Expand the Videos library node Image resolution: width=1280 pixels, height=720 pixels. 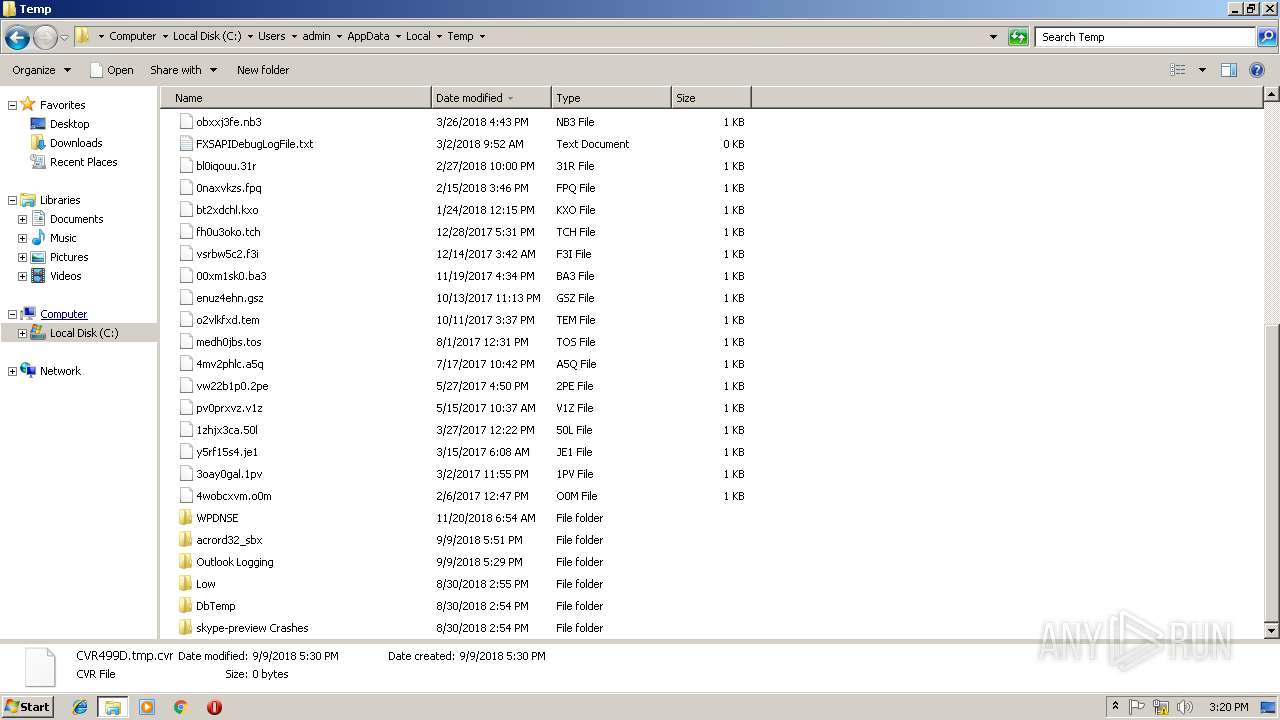22,276
